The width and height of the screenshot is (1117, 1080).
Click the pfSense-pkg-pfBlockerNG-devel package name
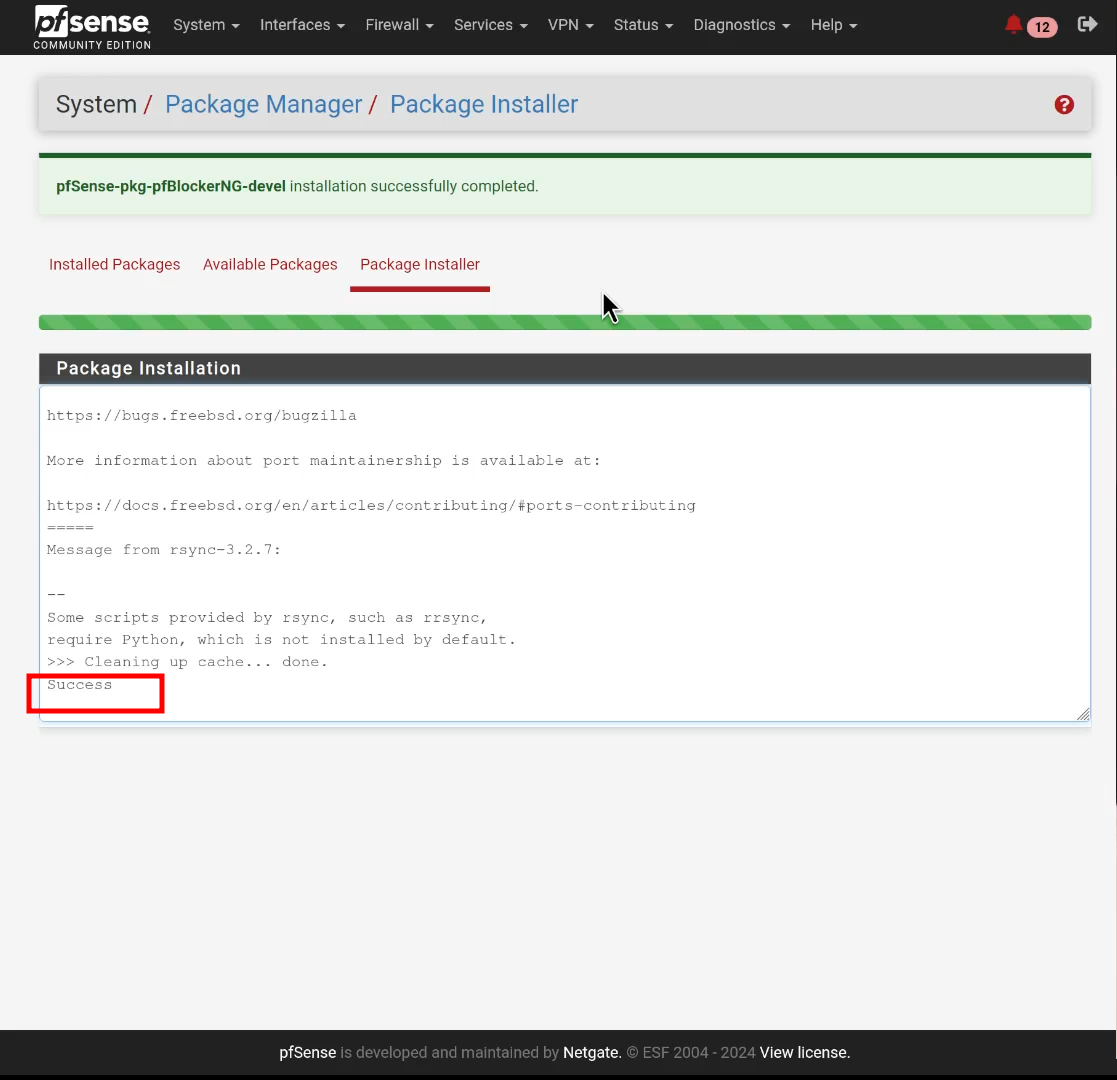coord(171,186)
